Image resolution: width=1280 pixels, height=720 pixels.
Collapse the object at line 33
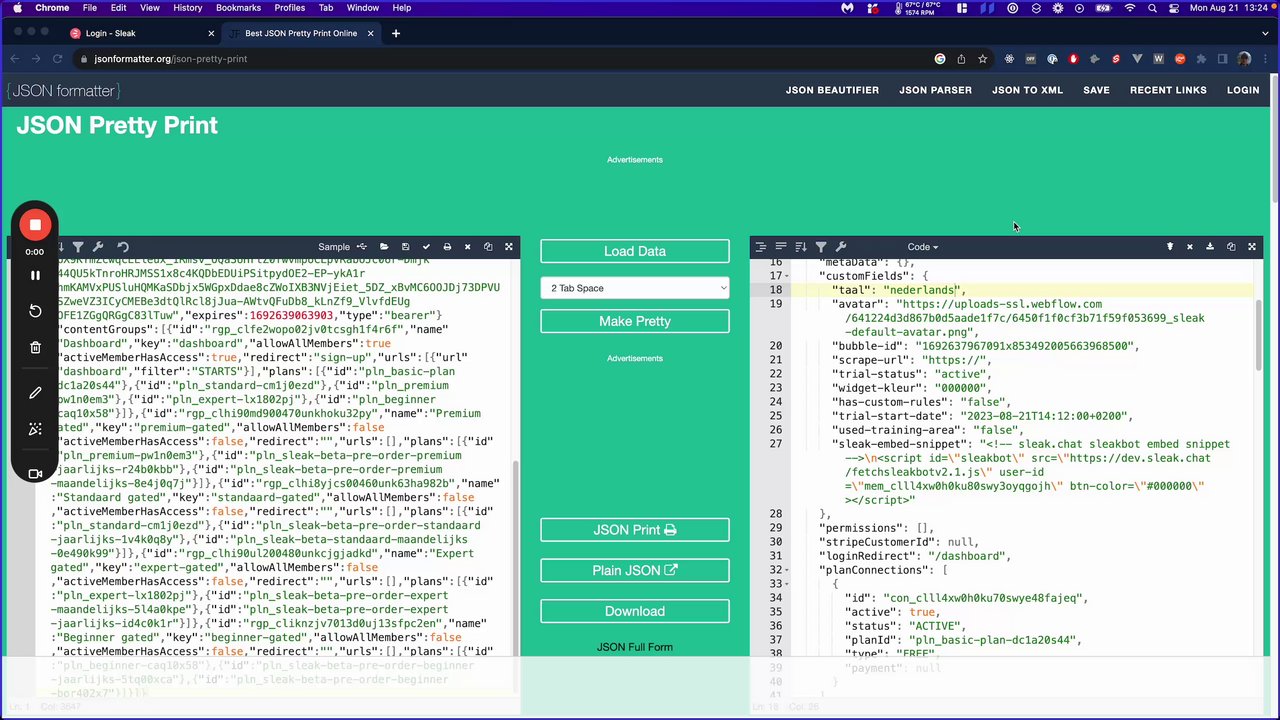pyautogui.click(x=788, y=584)
